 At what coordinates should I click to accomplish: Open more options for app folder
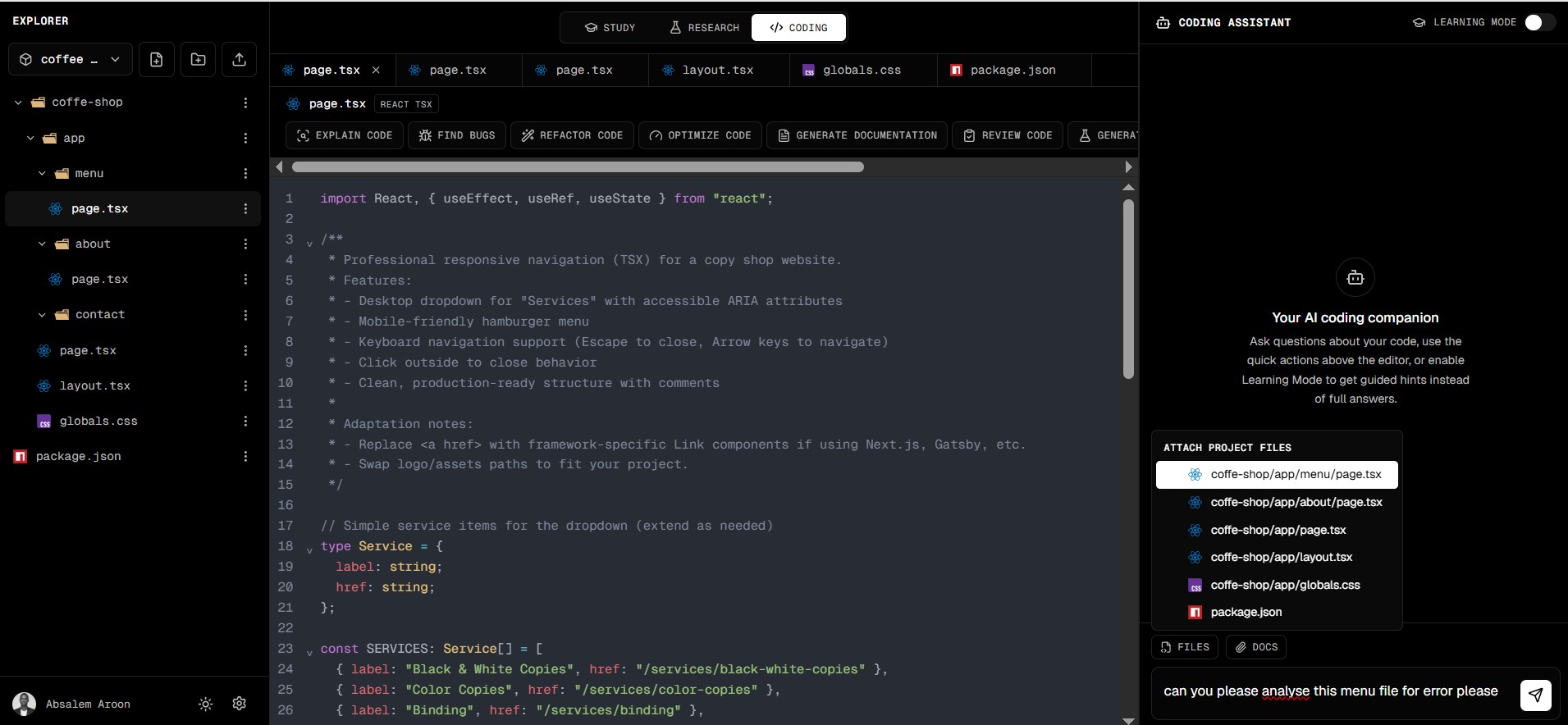[x=245, y=138]
